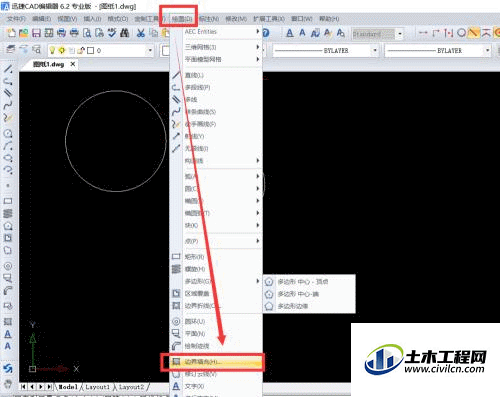
Task: Click the Copy toolbar icon
Action: pyautogui.click(x=154, y=33)
